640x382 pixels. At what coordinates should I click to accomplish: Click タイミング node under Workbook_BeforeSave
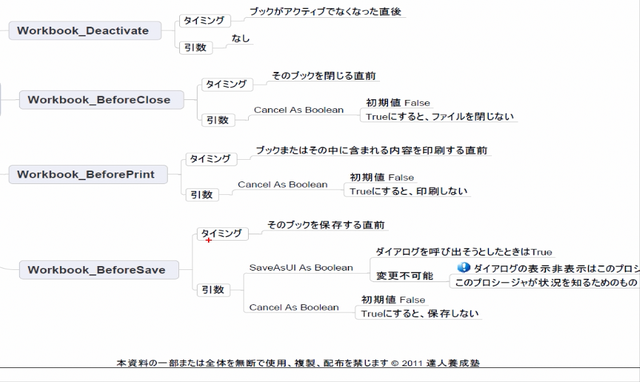tap(223, 234)
